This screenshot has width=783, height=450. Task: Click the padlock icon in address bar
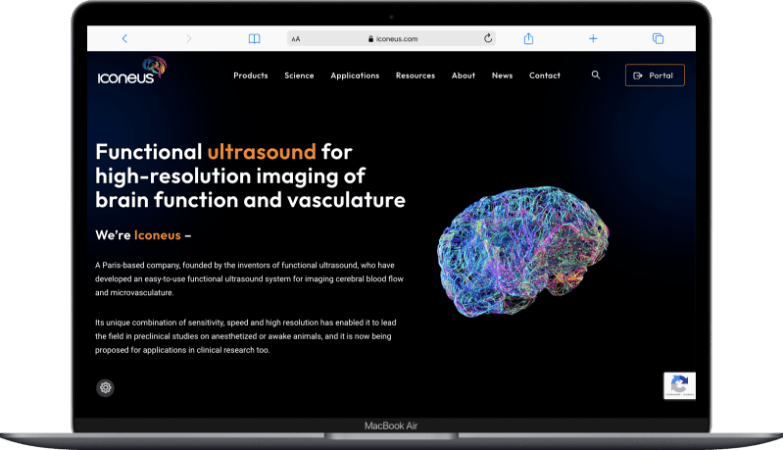[x=371, y=39]
